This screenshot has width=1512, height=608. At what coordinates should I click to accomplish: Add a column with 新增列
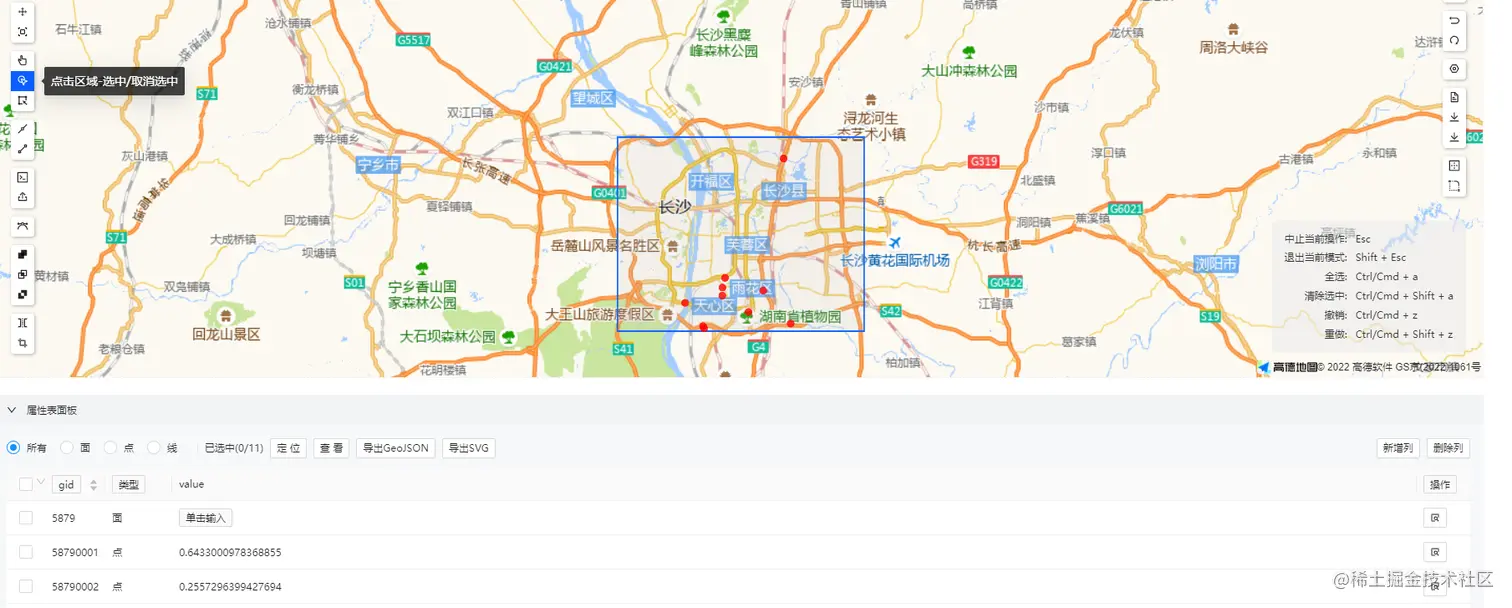coord(1398,448)
